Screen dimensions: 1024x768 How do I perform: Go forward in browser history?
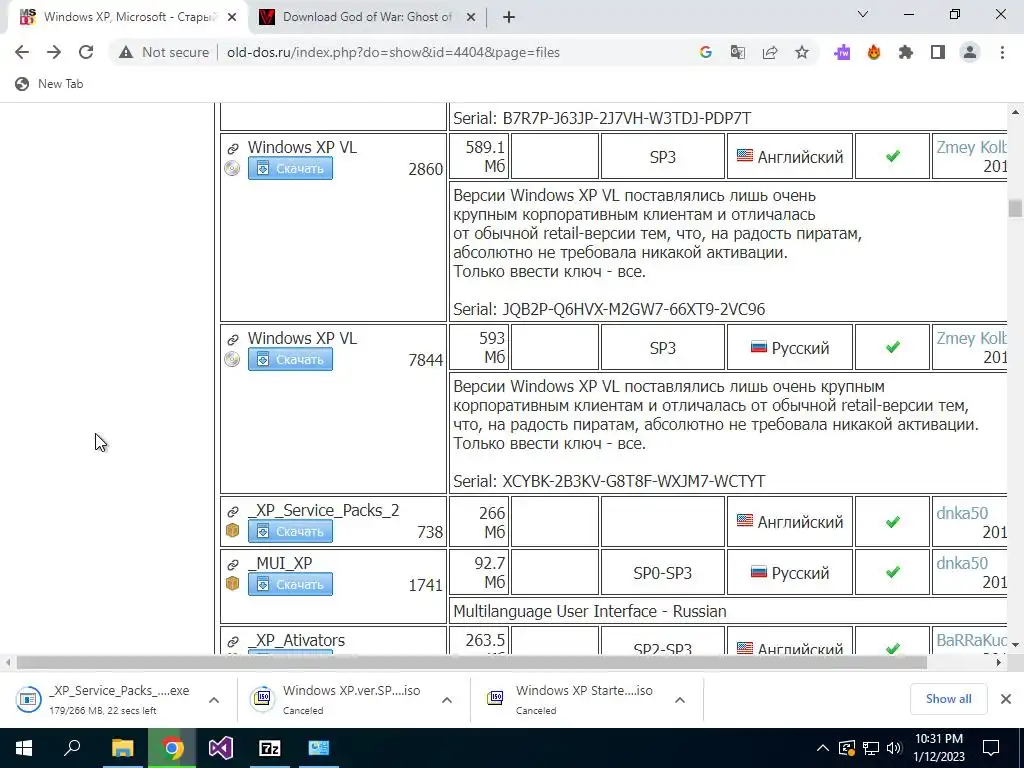(54, 52)
